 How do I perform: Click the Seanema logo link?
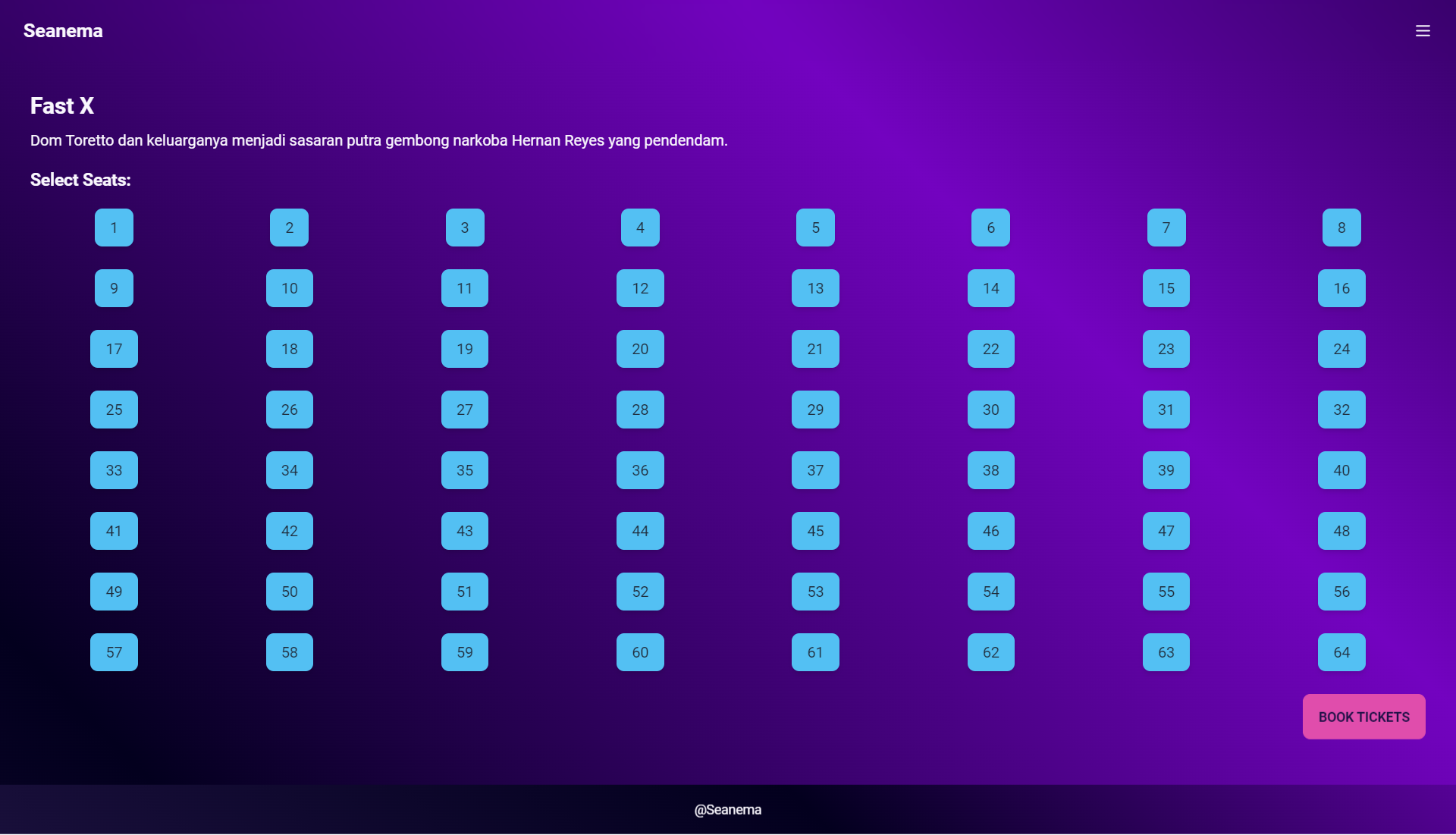[63, 31]
